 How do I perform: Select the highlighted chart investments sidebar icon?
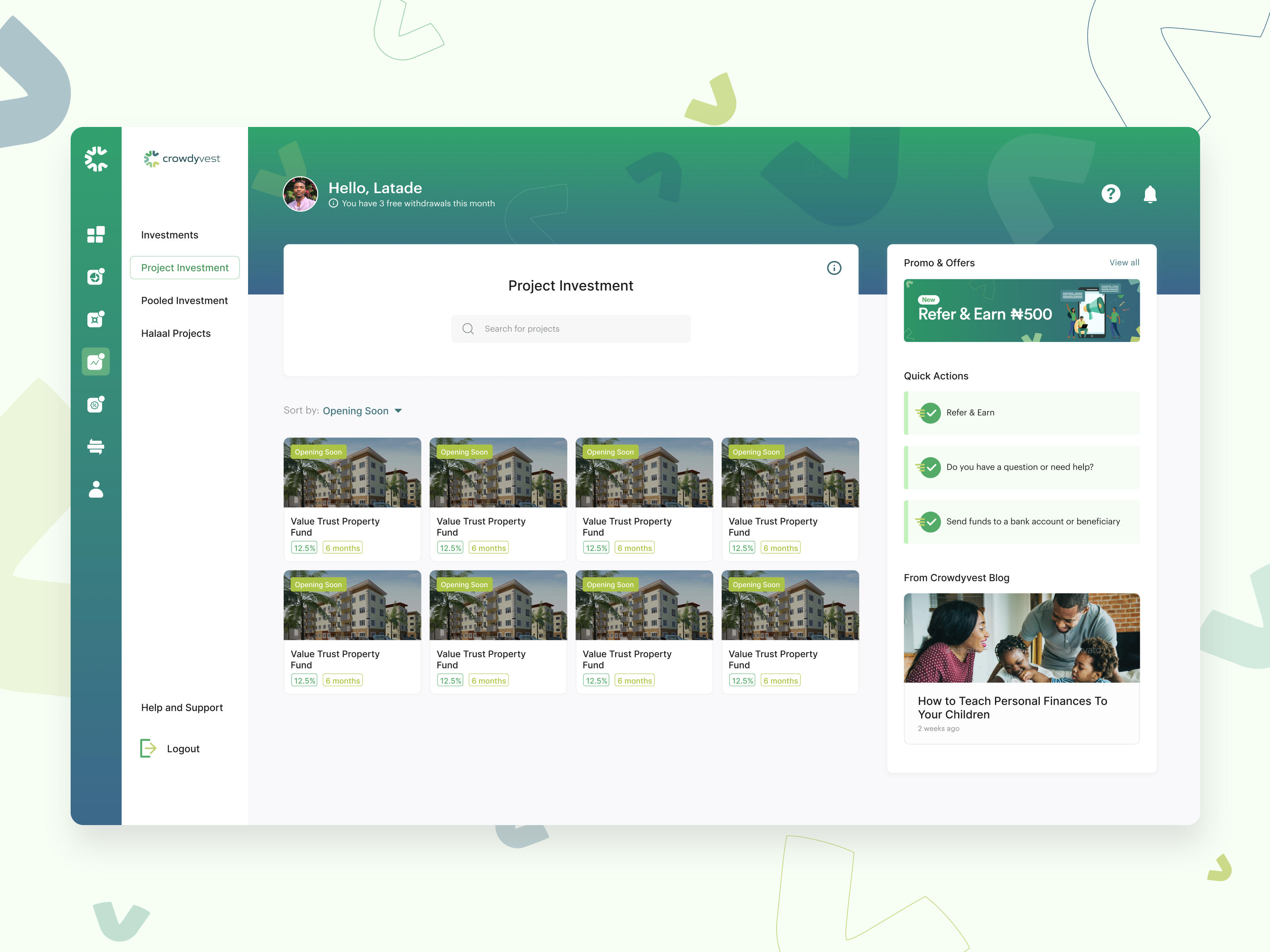pyautogui.click(x=95, y=362)
